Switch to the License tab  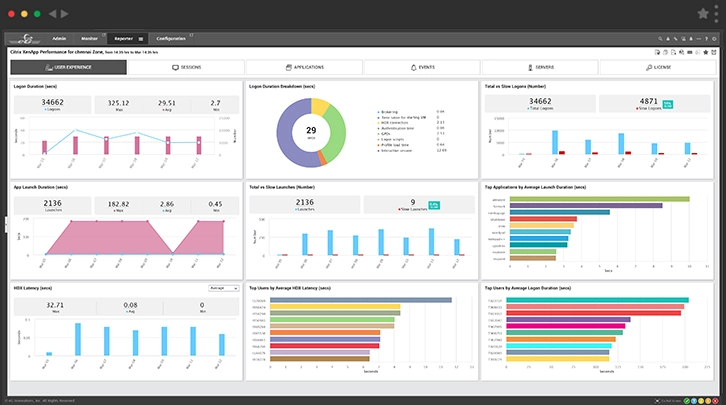658,67
